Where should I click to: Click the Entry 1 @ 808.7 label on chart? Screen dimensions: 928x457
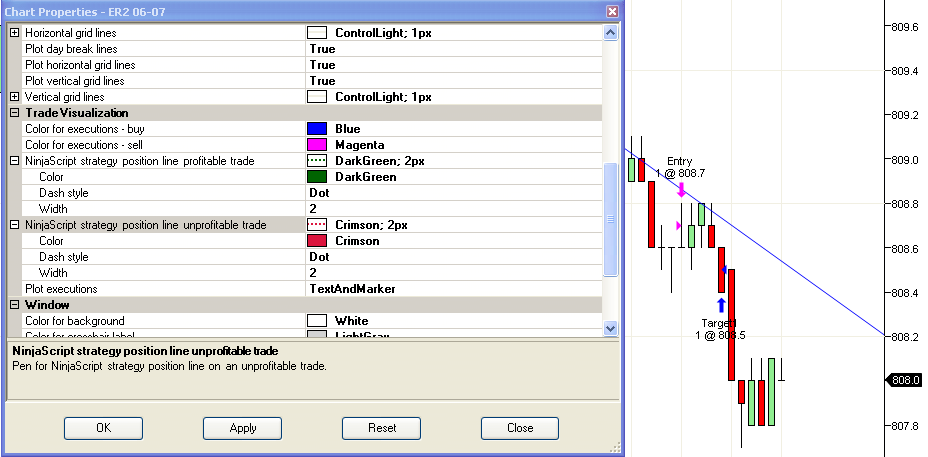680,168
